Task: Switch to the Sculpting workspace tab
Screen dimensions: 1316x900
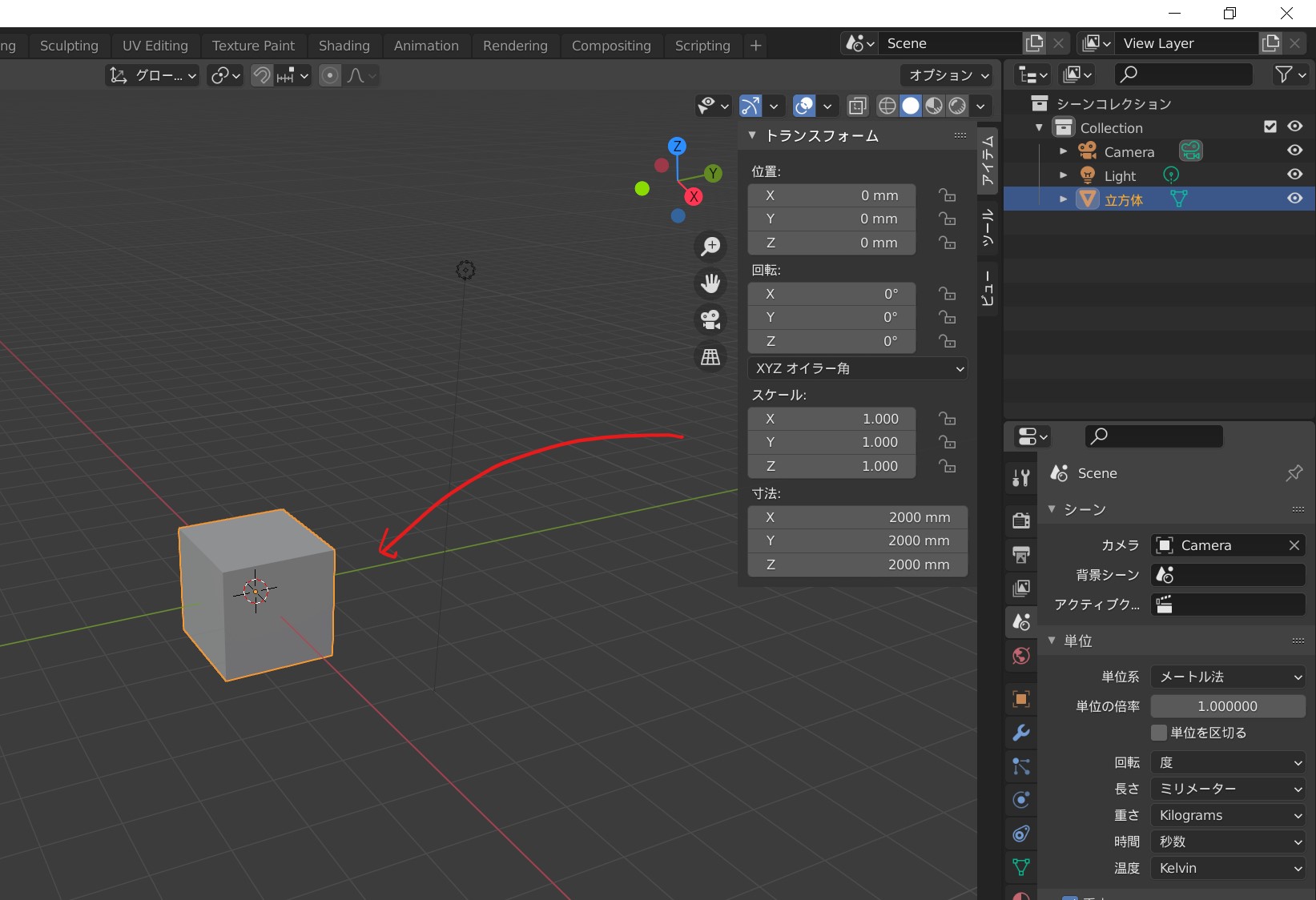Action: point(69,46)
